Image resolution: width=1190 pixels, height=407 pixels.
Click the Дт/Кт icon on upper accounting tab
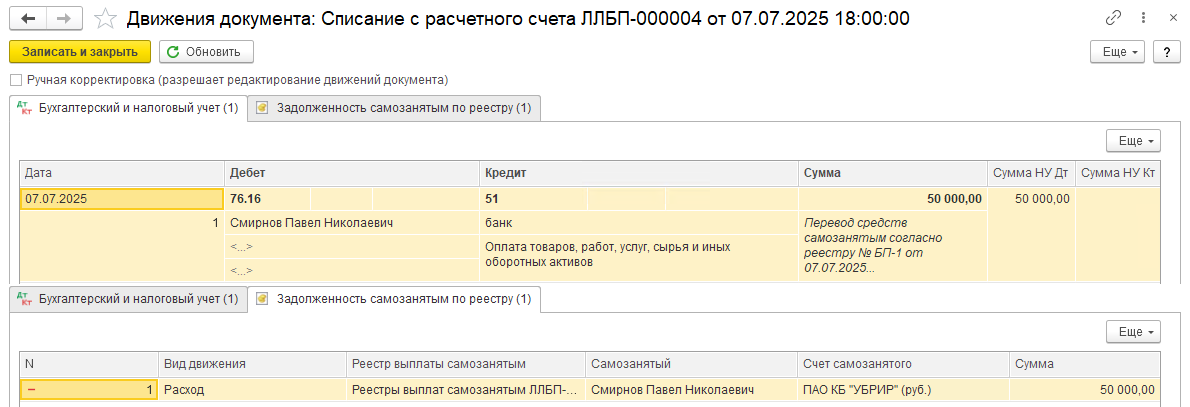[24, 109]
